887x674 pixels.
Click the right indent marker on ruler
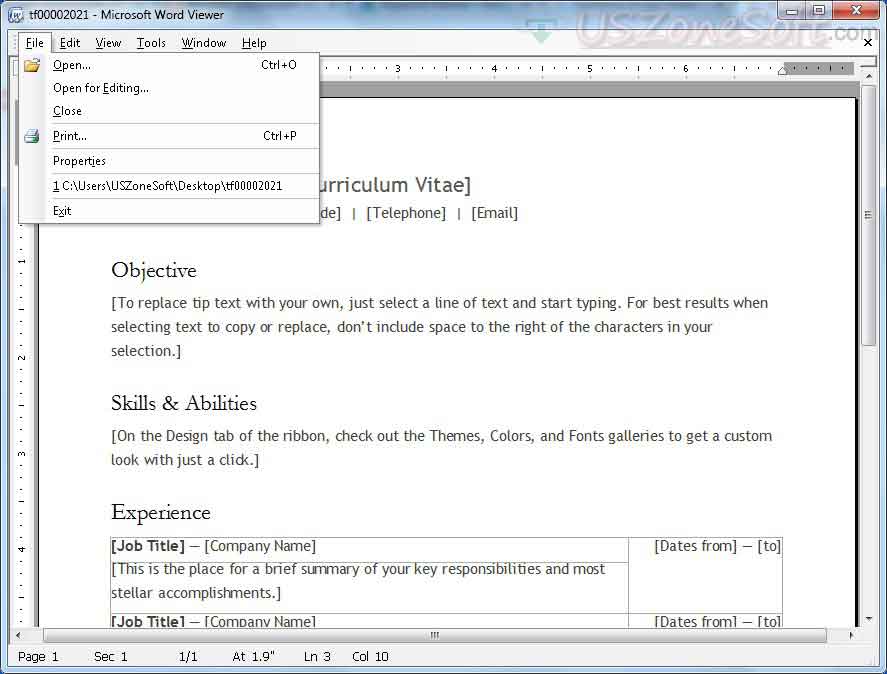click(x=782, y=71)
